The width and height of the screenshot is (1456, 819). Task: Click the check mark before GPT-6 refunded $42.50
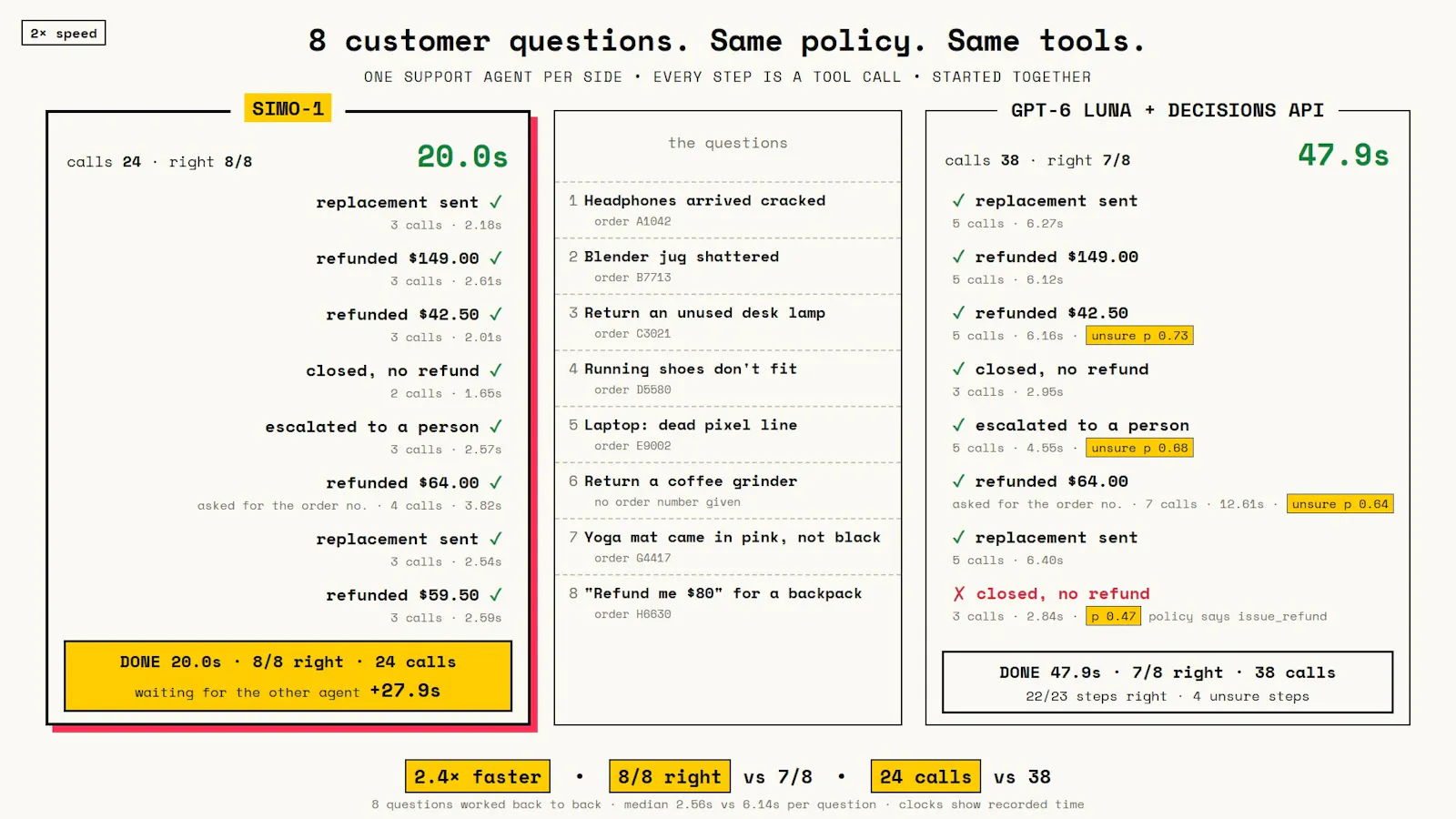958,313
